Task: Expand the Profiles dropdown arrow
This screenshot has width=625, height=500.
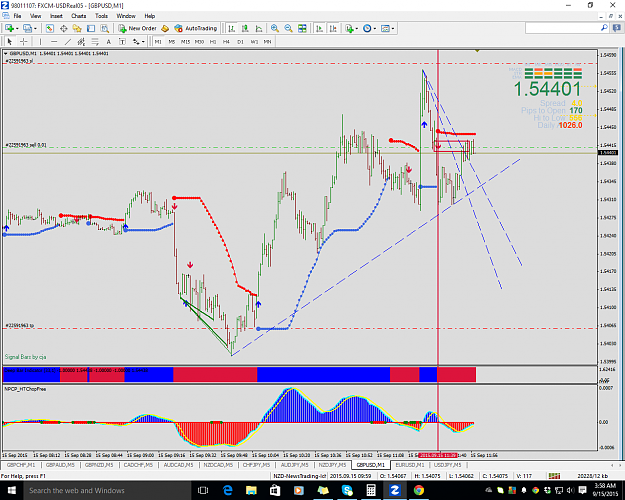Action: coord(35,28)
